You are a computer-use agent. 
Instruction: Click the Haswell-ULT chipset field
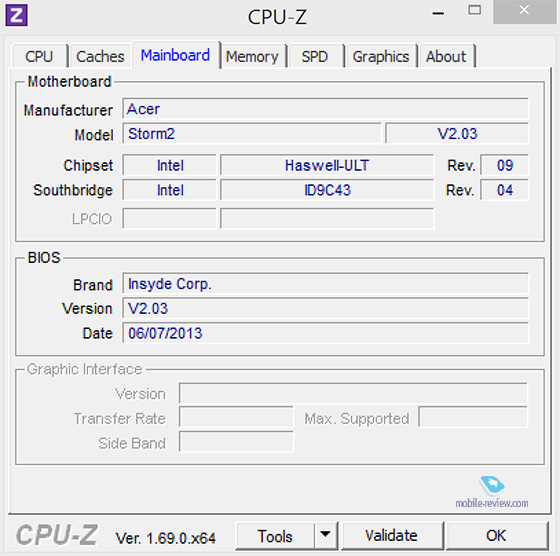[327, 165]
